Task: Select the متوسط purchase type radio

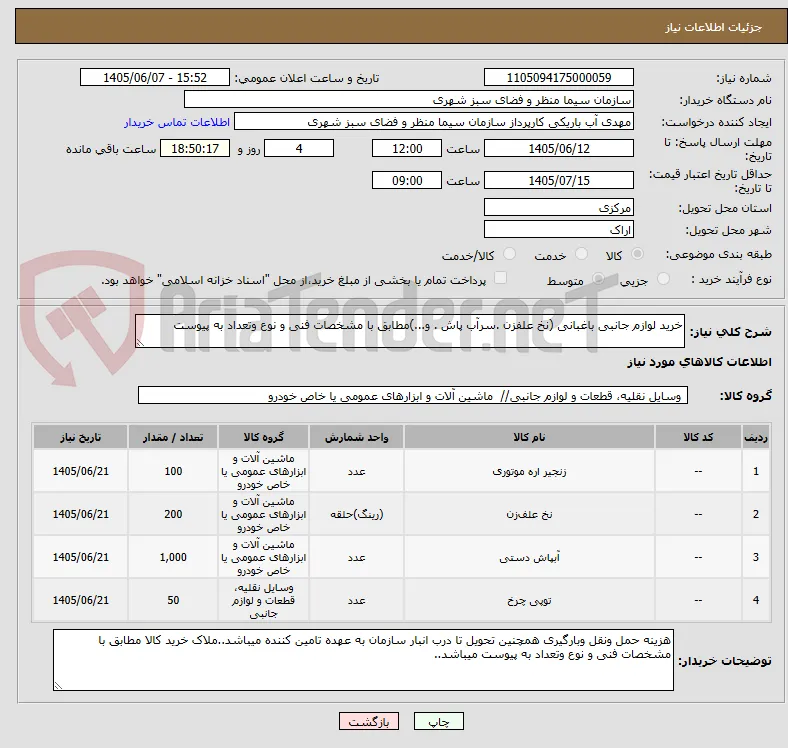Action: click(598, 278)
